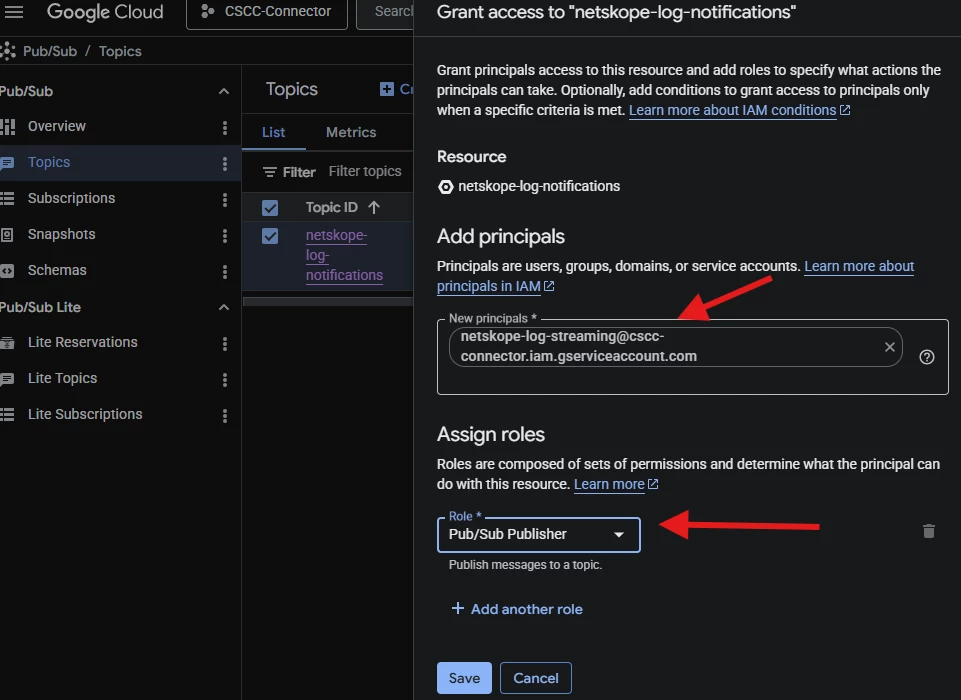Open the three-dot menu for Lite Reservations

225,344
